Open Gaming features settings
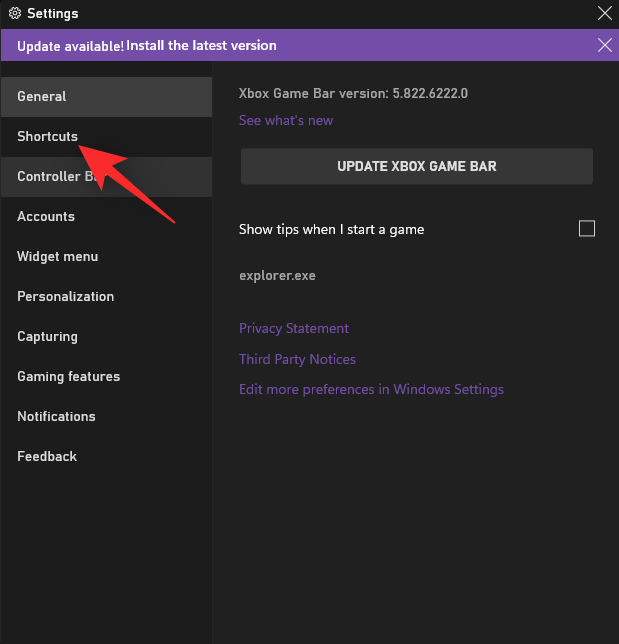 [106, 376]
